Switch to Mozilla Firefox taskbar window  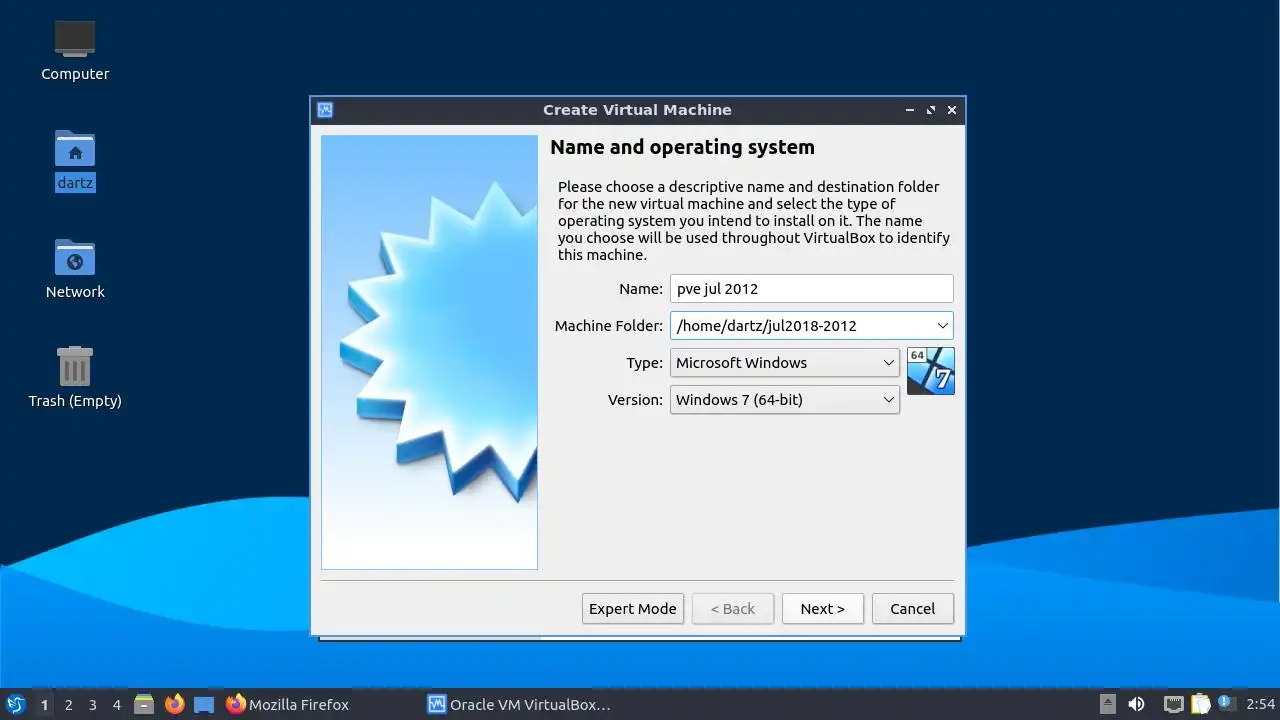click(x=288, y=704)
